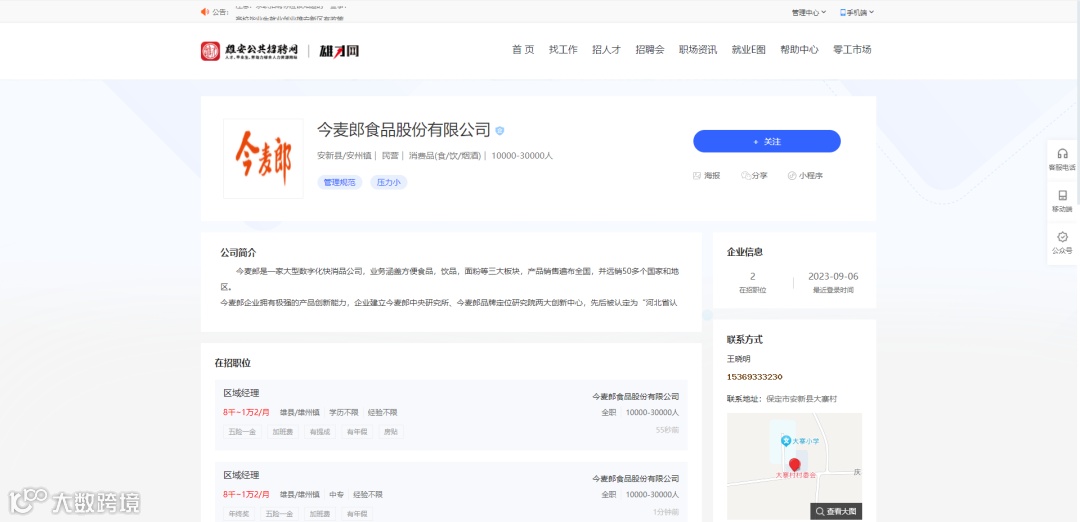Open the 找工作 menu item

[563, 50]
